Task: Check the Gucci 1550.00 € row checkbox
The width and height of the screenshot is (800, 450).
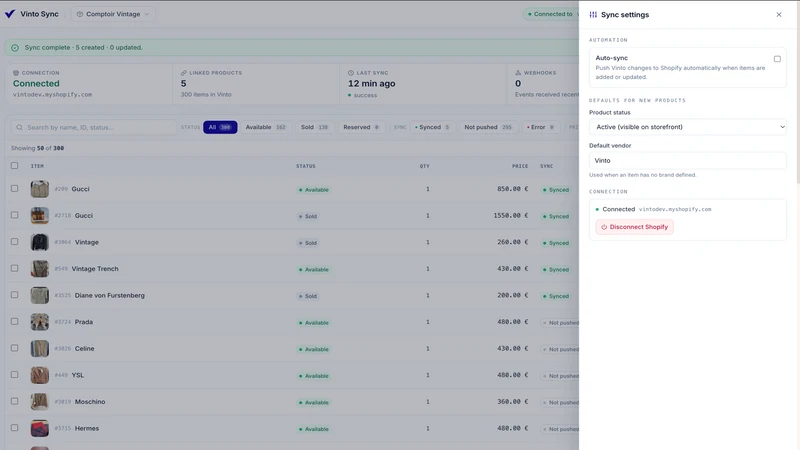Action: coord(14,215)
